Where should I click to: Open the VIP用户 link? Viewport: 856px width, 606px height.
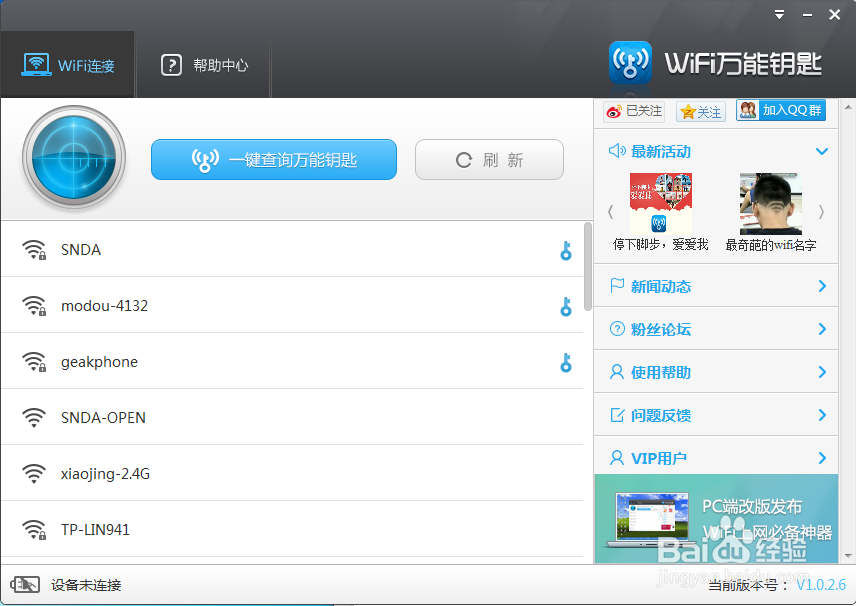[x=658, y=459]
